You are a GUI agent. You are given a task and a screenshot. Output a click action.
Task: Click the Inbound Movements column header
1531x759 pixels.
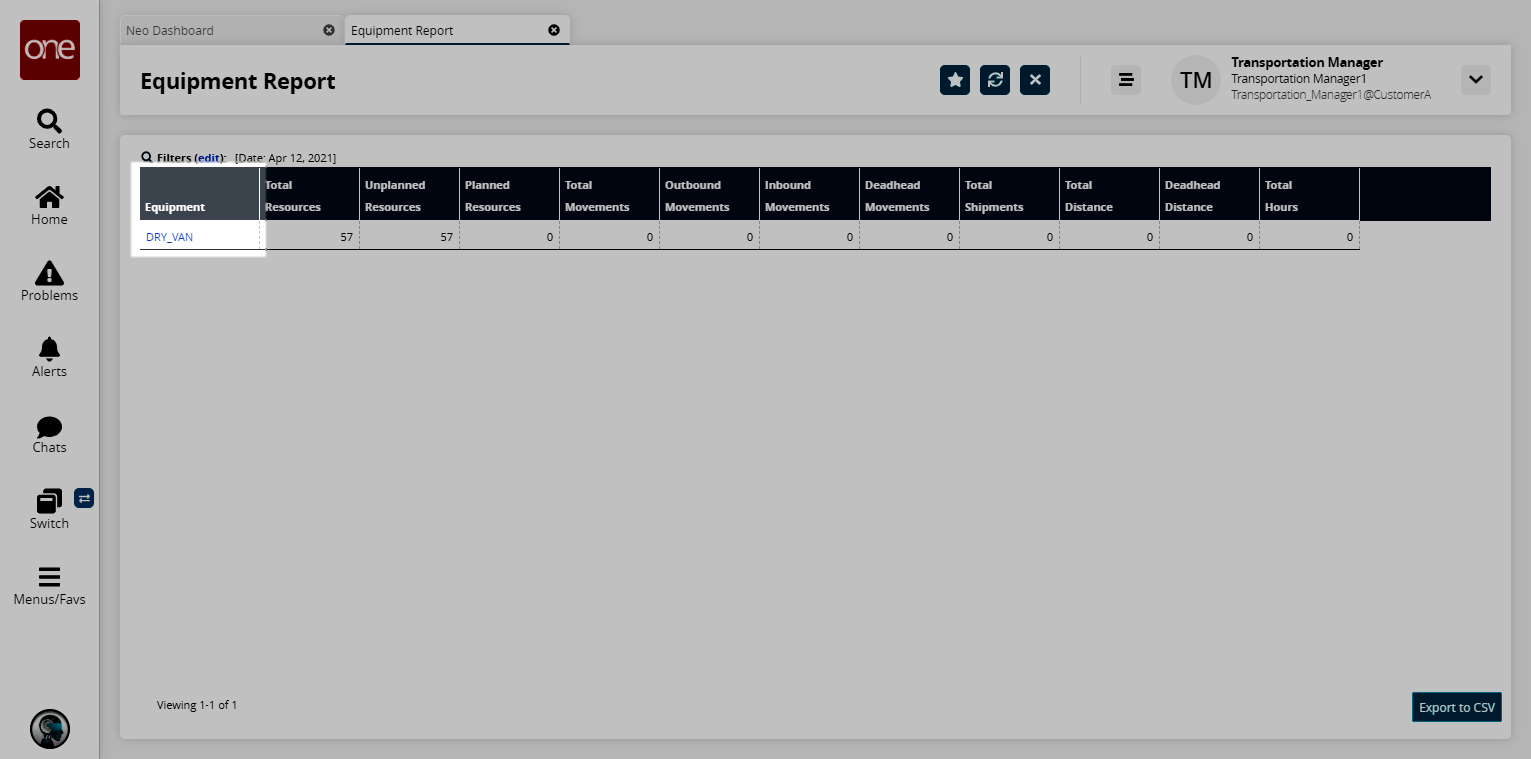[x=810, y=194]
